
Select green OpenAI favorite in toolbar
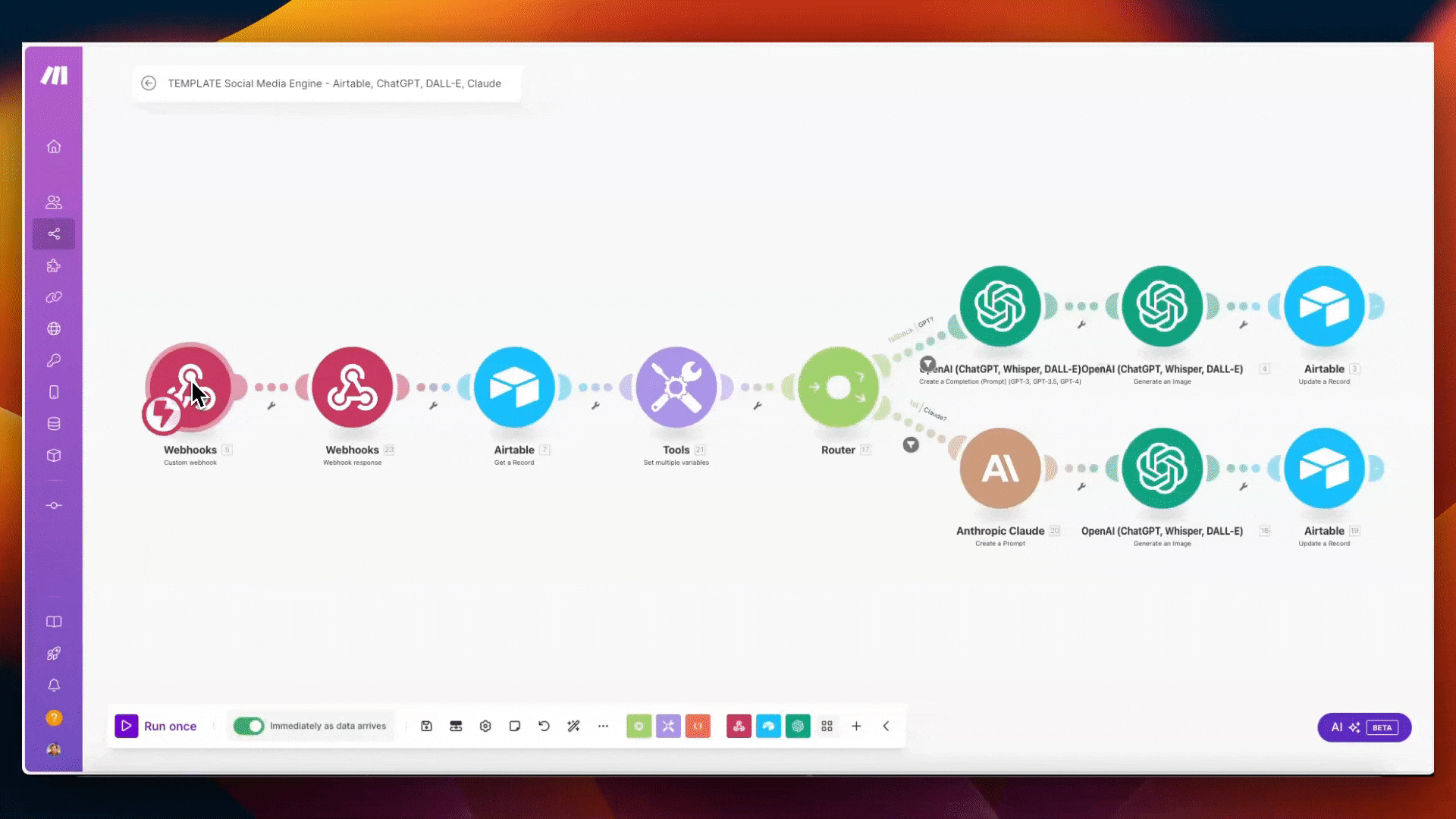click(x=798, y=726)
